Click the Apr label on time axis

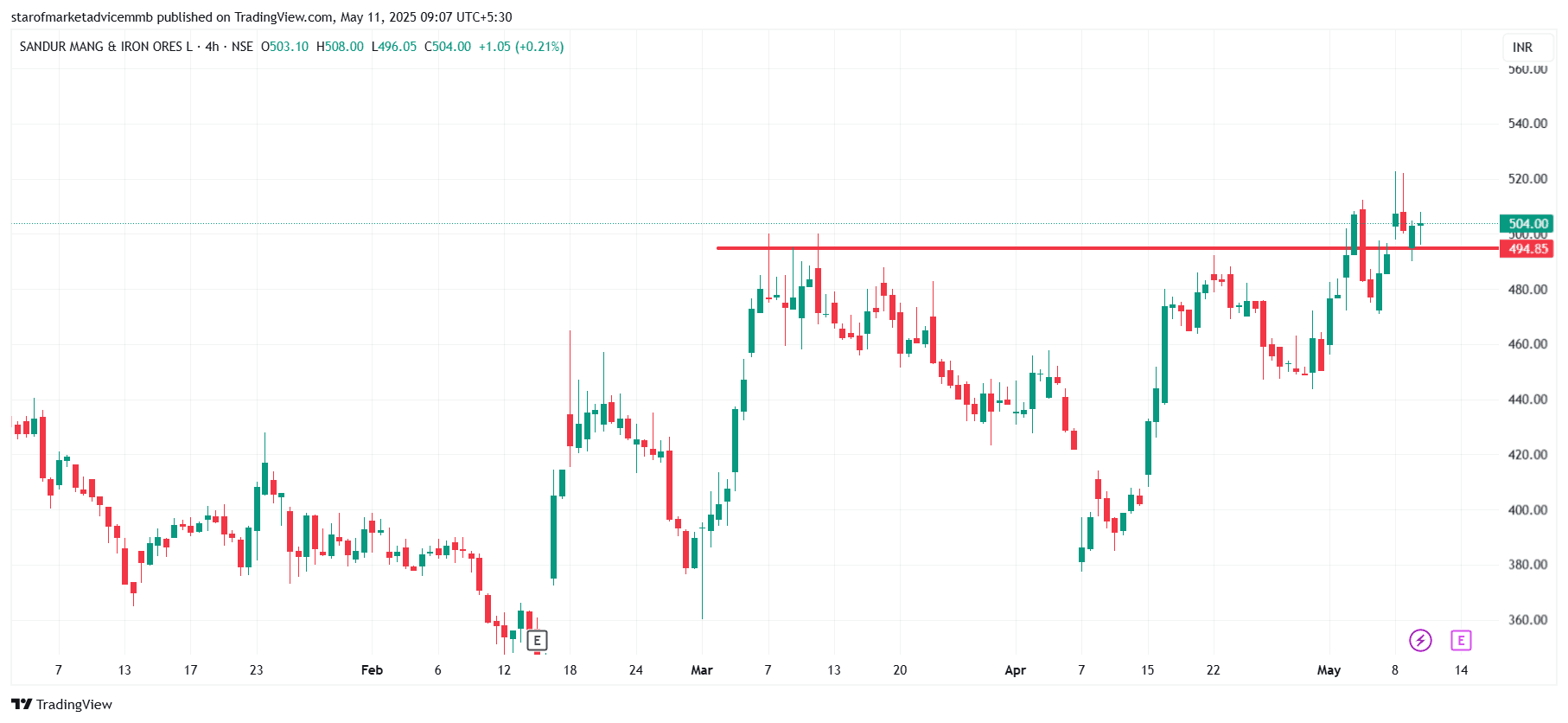(1016, 670)
